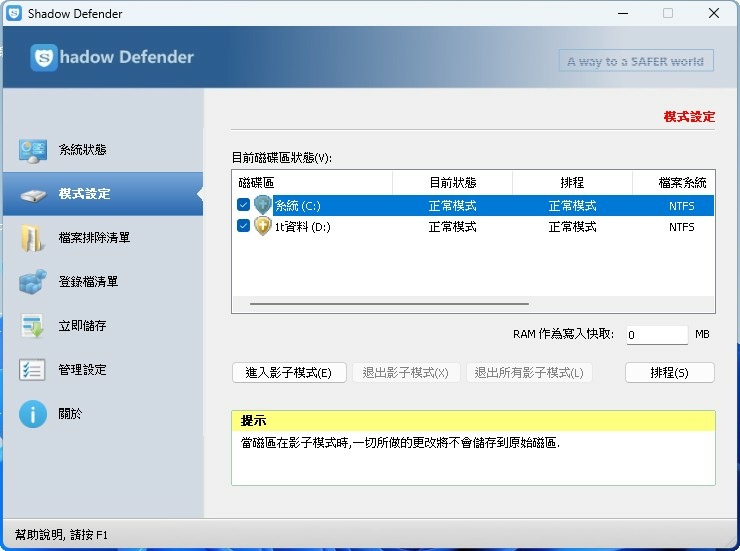Click 排程 cell 正常模式 for drive C:
The height and width of the screenshot is (551, 740).
click(x=572, y=206)
